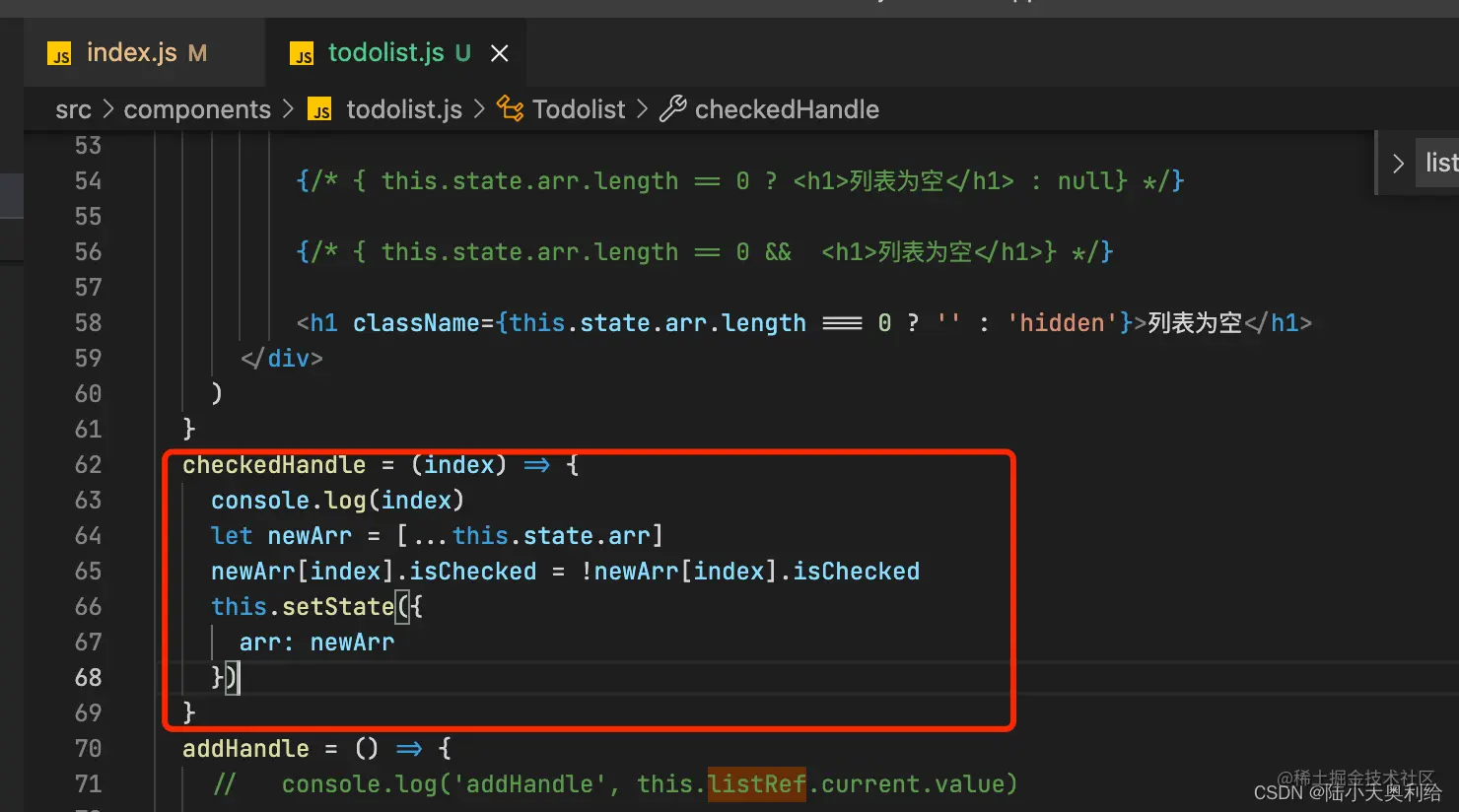Click line number 62 in the gutter
The image size is (1459, 812).
coord(88,464)
